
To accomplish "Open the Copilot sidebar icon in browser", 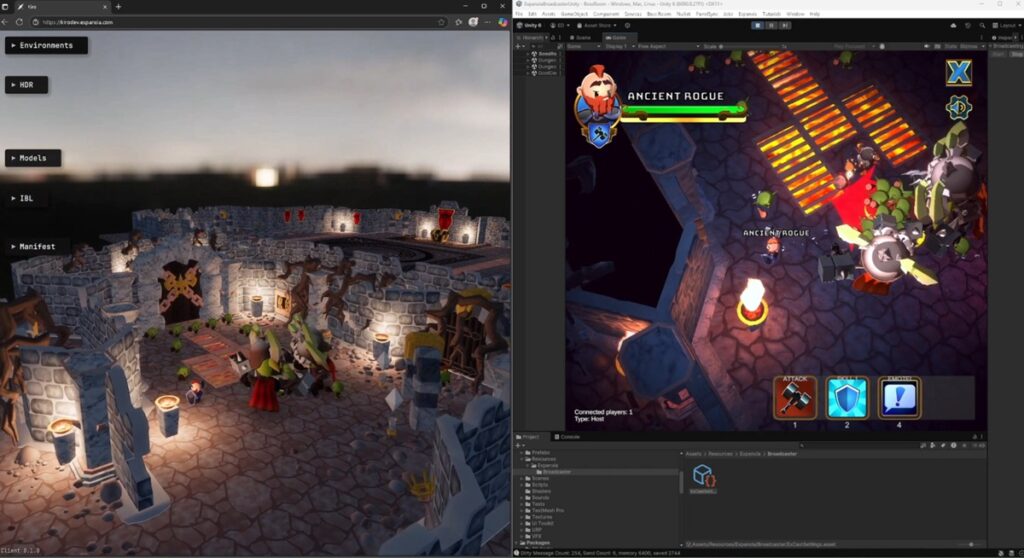I will [x=502, y=22].
